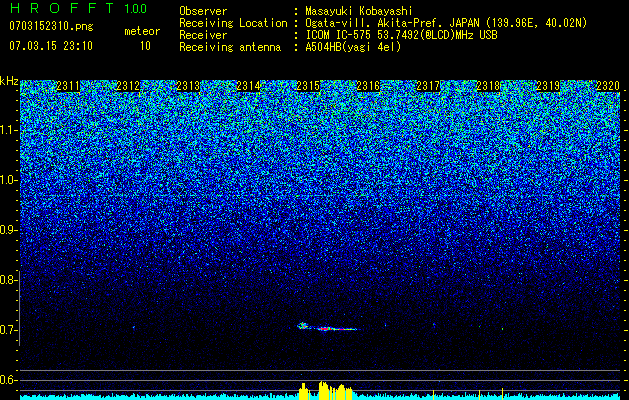The width and height of the screenshot is (629, 400).
Task: Click the Ogata-vill. Akita-Pref. JAPAN location text
Action: (x=446, y=23)
